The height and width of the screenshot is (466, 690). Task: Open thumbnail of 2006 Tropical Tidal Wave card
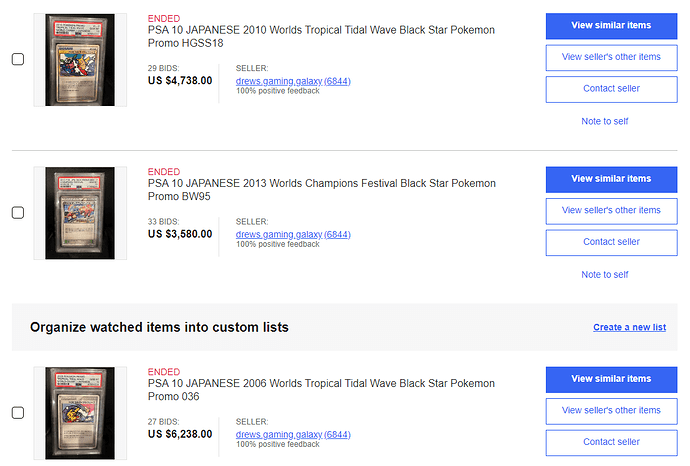point(80,413)
